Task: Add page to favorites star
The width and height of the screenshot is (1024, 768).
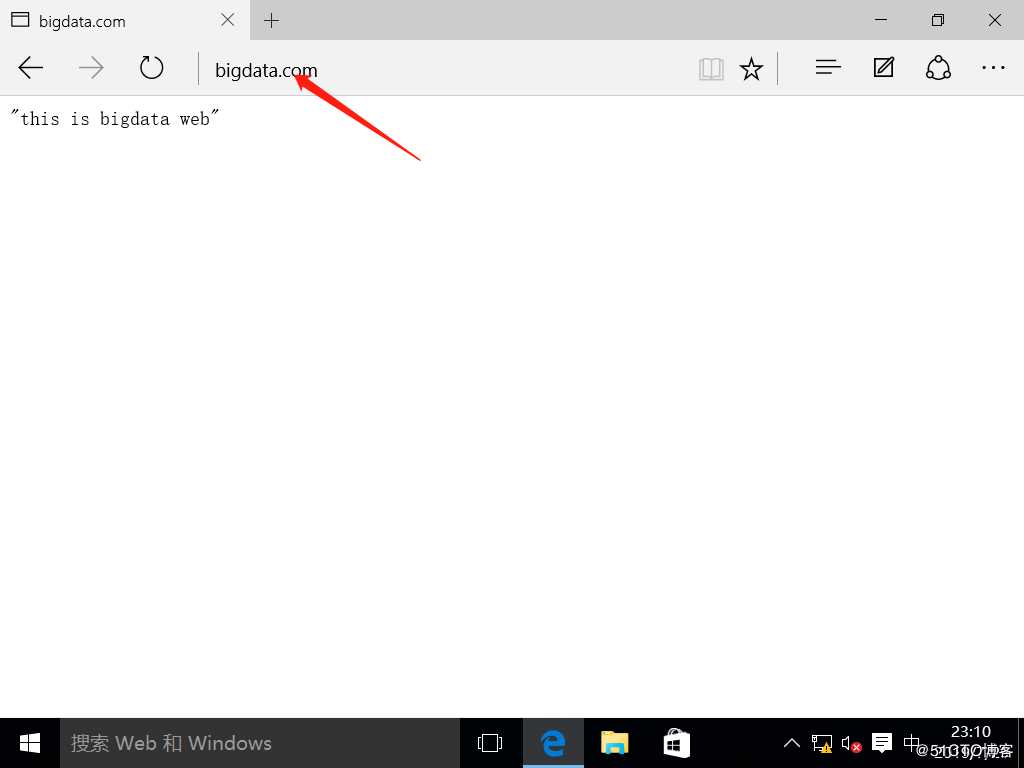Action: (751, 68)
